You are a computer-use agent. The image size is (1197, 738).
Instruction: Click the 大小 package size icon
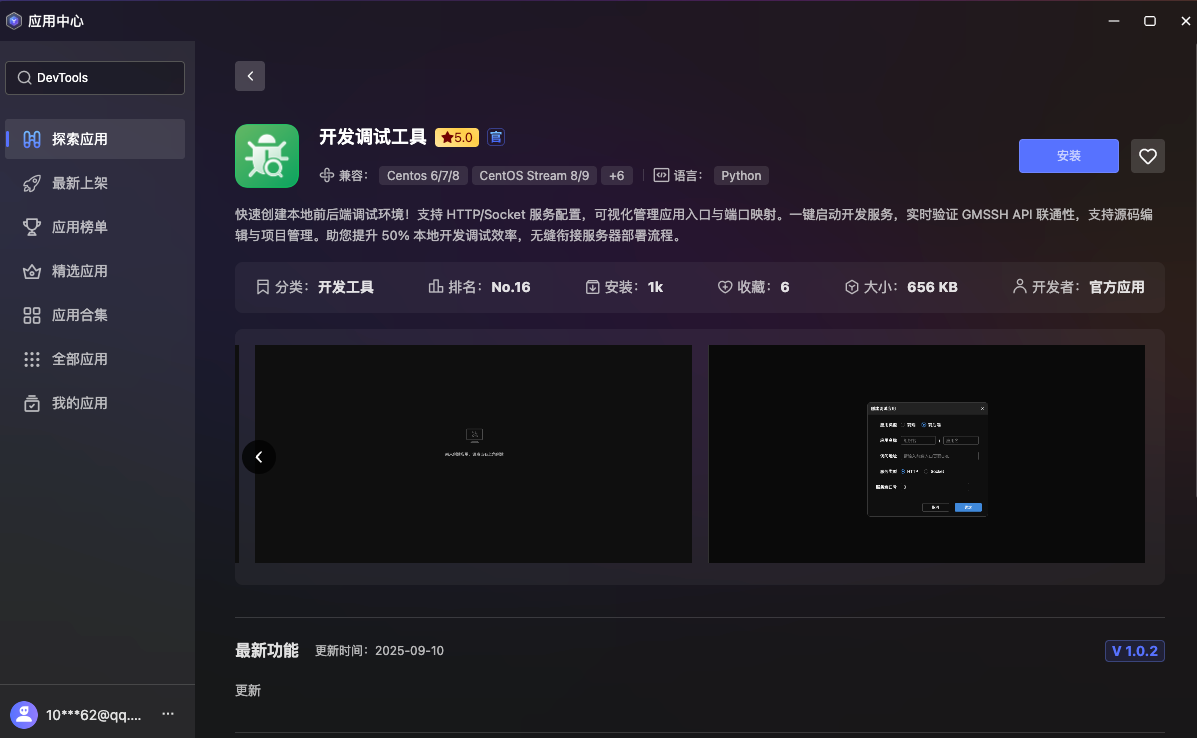point(851,287)
